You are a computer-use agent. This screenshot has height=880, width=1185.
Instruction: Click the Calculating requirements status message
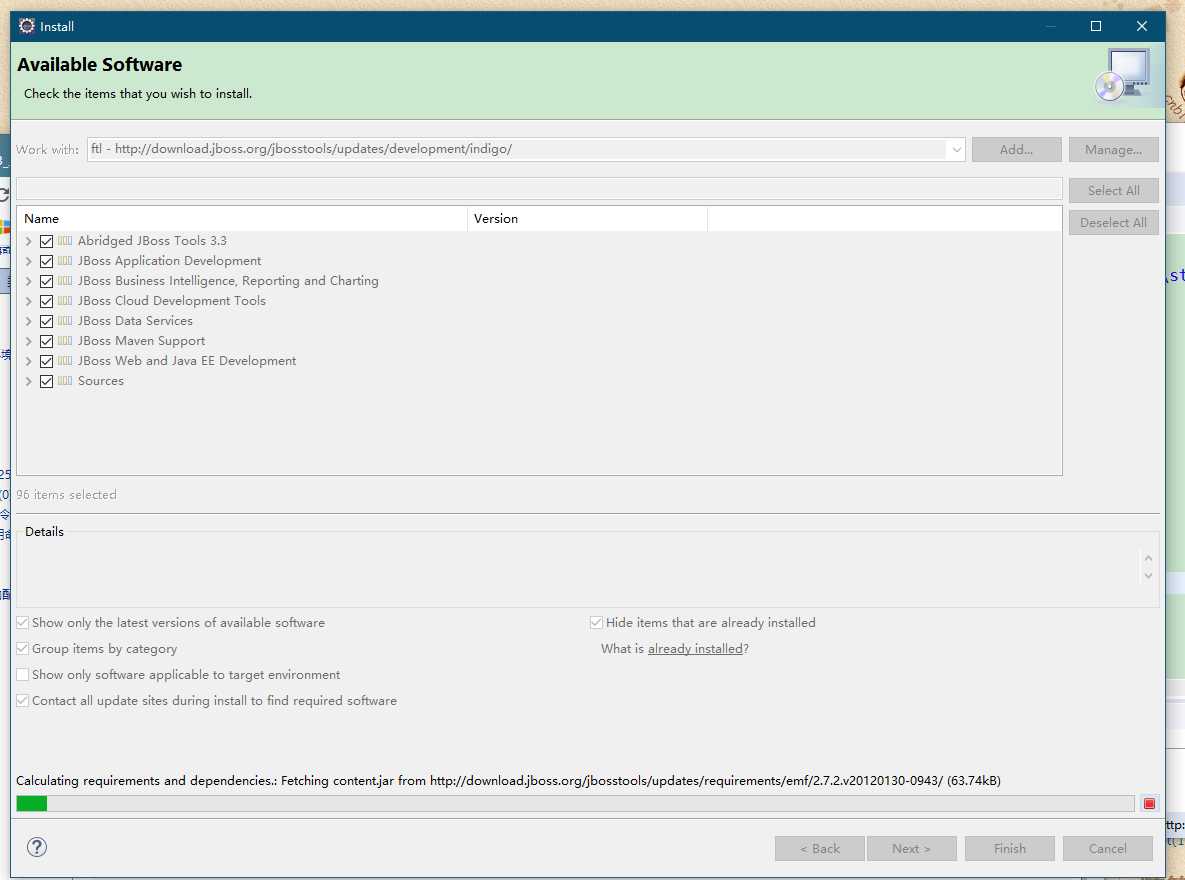point(508,780)
